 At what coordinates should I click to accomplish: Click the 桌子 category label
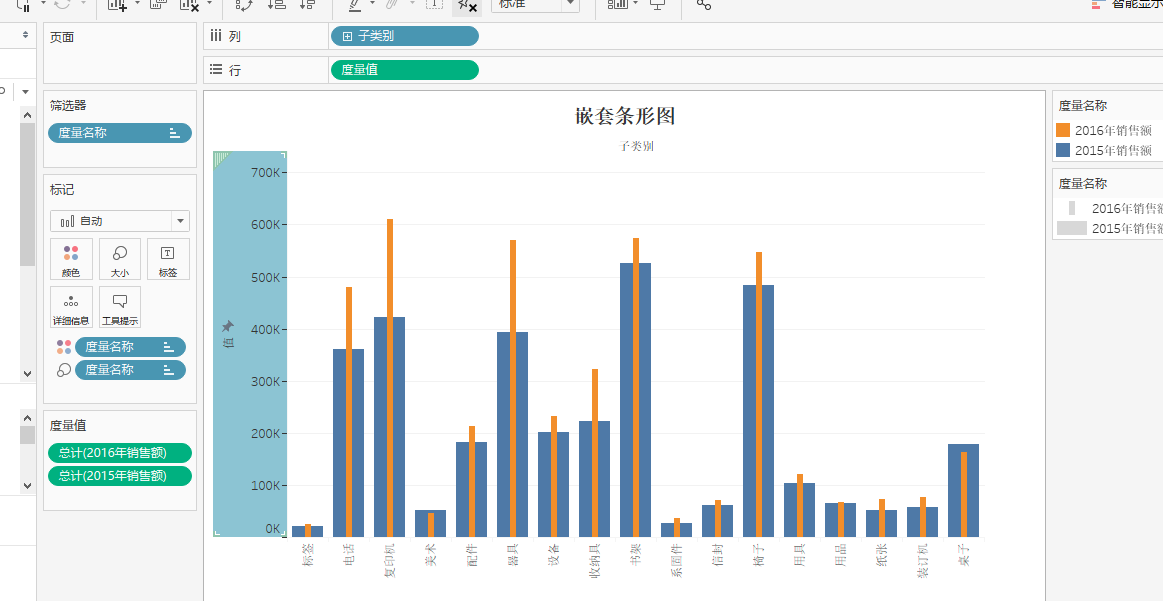point(963,554)
